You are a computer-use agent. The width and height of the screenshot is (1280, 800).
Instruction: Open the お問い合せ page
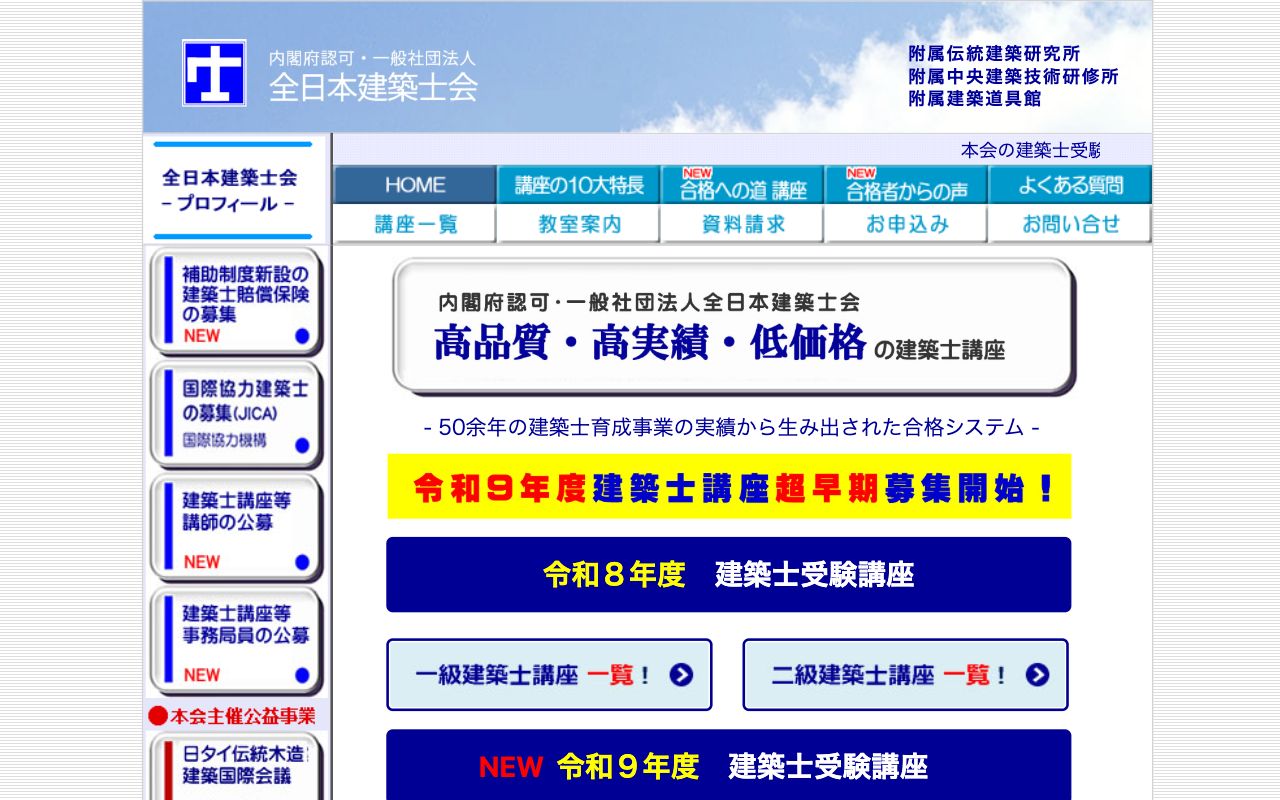pos(1069,224)
